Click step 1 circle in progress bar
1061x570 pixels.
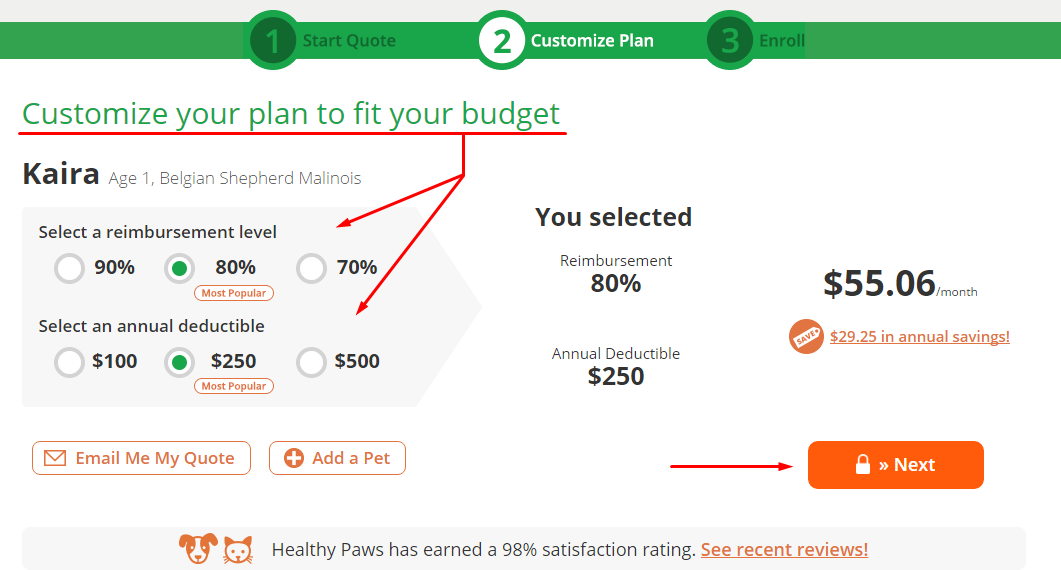pyautogui.click(x=273, y=41)
